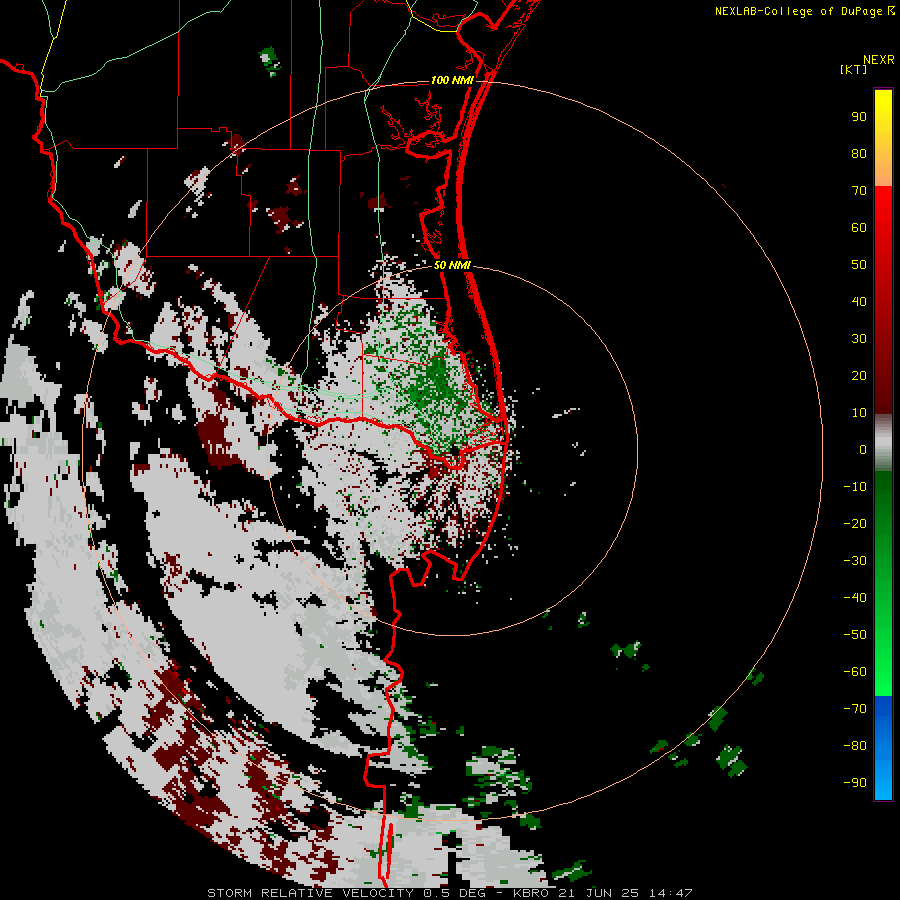Click the -30 value on velocity scale

pyautogui.click(x=855, y=561)
